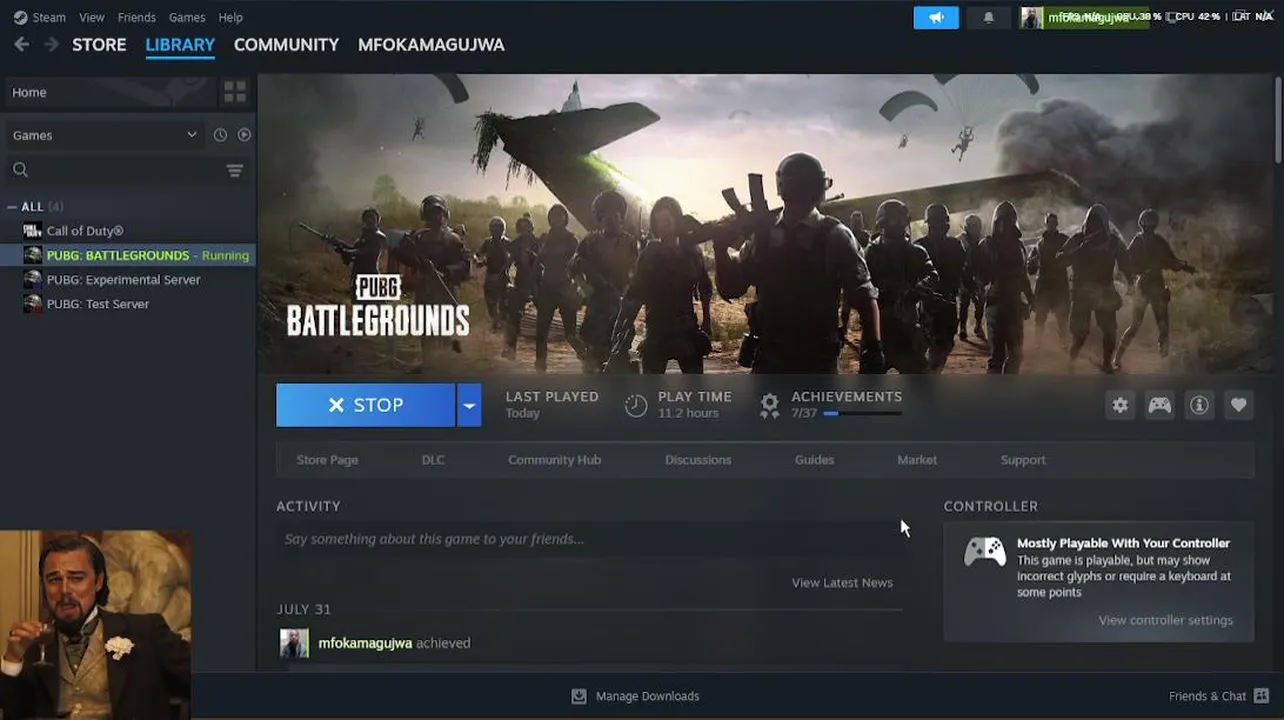Open the Help menu

click(x=231, y=17)
